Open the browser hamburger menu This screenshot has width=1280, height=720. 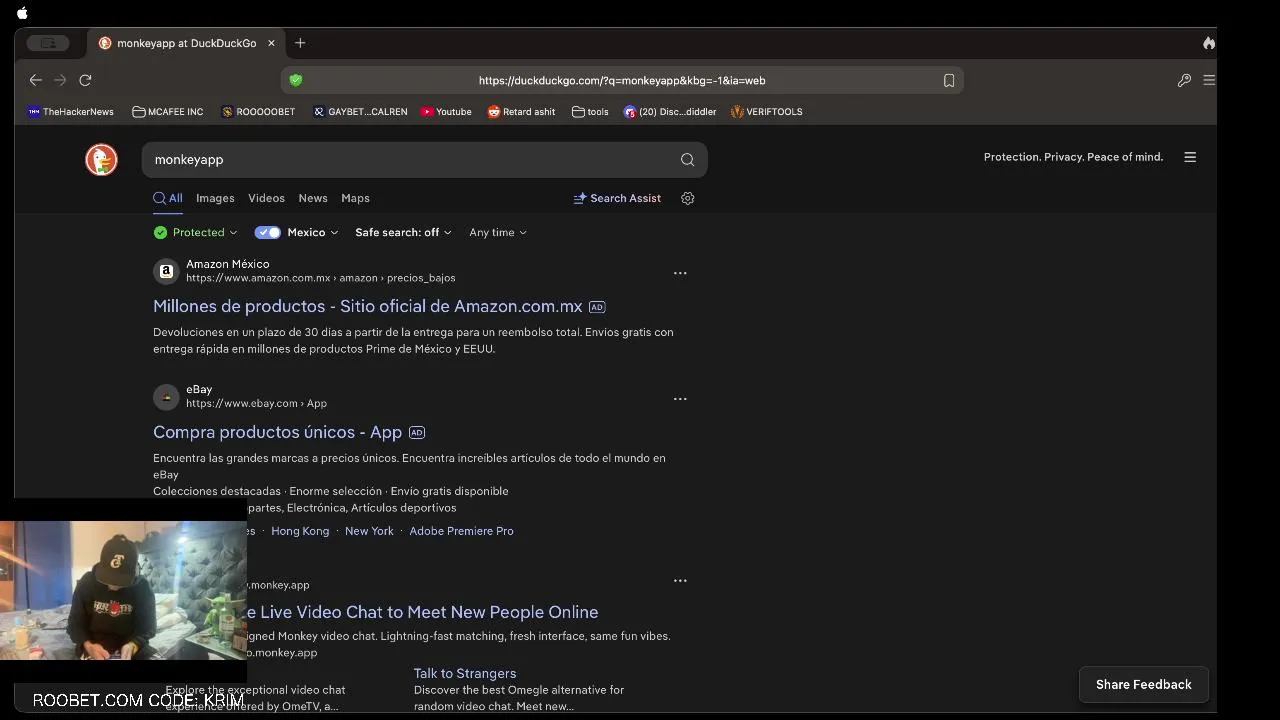pos(1209,80)
